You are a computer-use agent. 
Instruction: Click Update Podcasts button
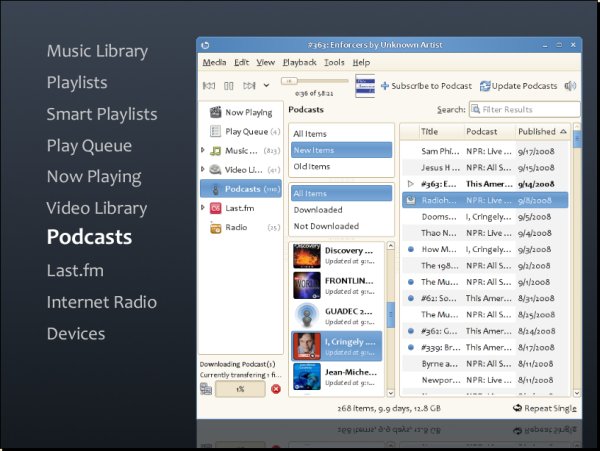click(518, 86)
